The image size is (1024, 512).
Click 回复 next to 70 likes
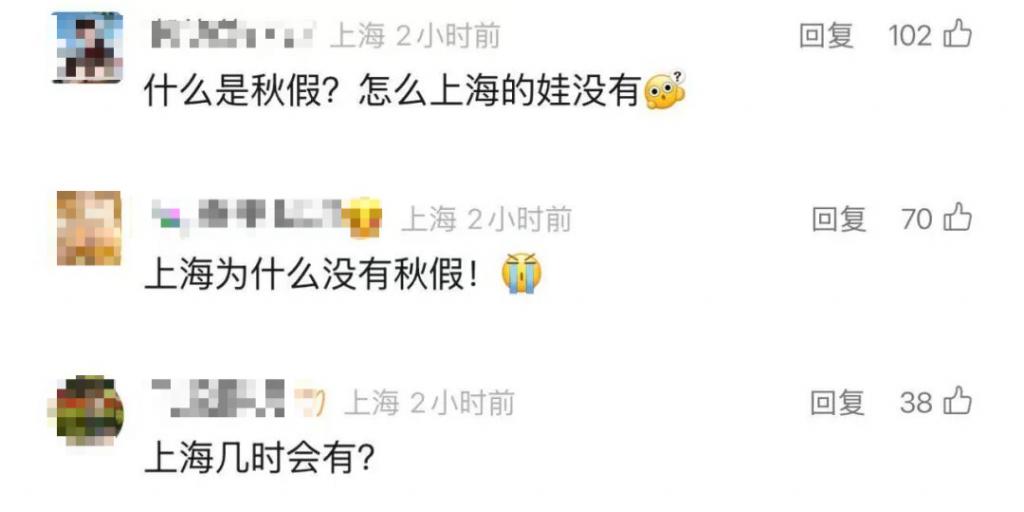839,219
